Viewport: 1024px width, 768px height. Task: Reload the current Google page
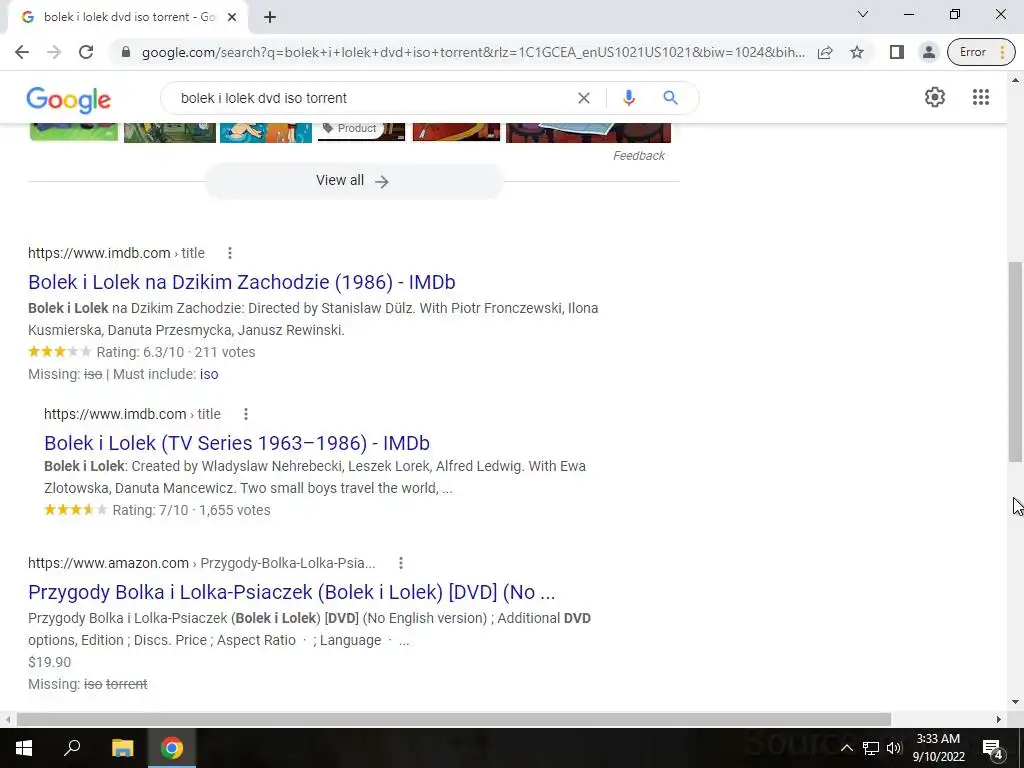pos(86,52)
